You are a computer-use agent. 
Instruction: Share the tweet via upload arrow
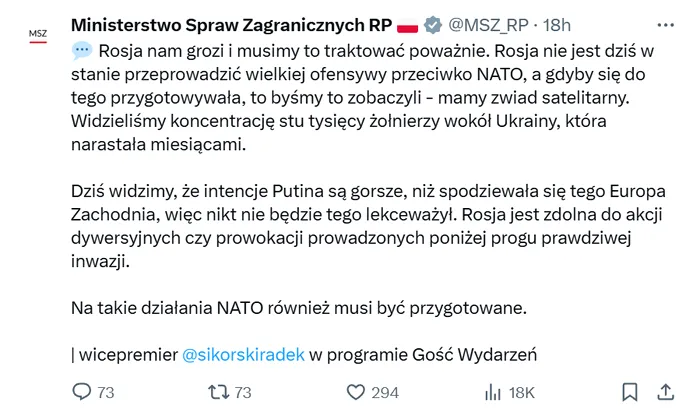point(665,392)
